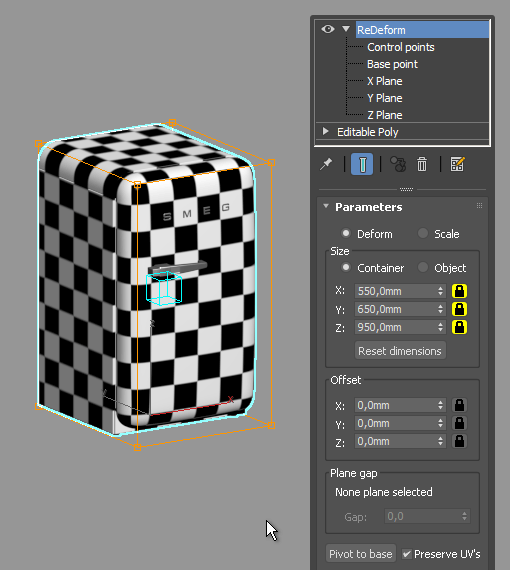This screenshot has height=570, width=510.
Task: Click Make Unique icon
Action: click(398, 164)
